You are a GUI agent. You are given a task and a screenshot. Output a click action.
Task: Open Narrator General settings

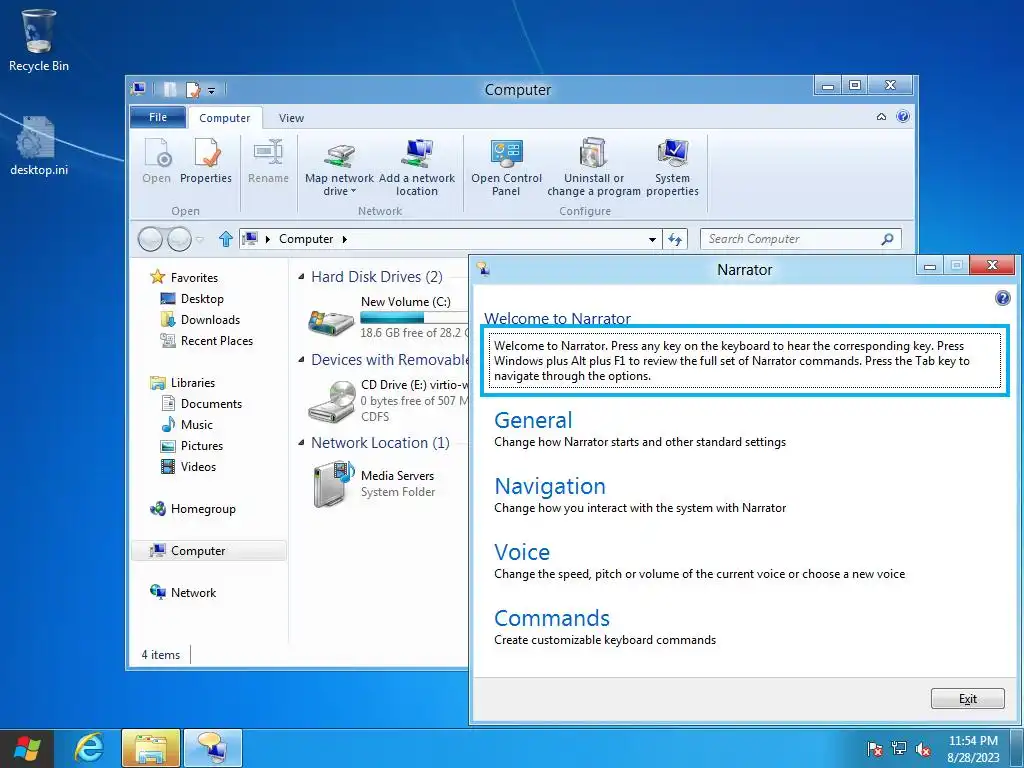534,420
